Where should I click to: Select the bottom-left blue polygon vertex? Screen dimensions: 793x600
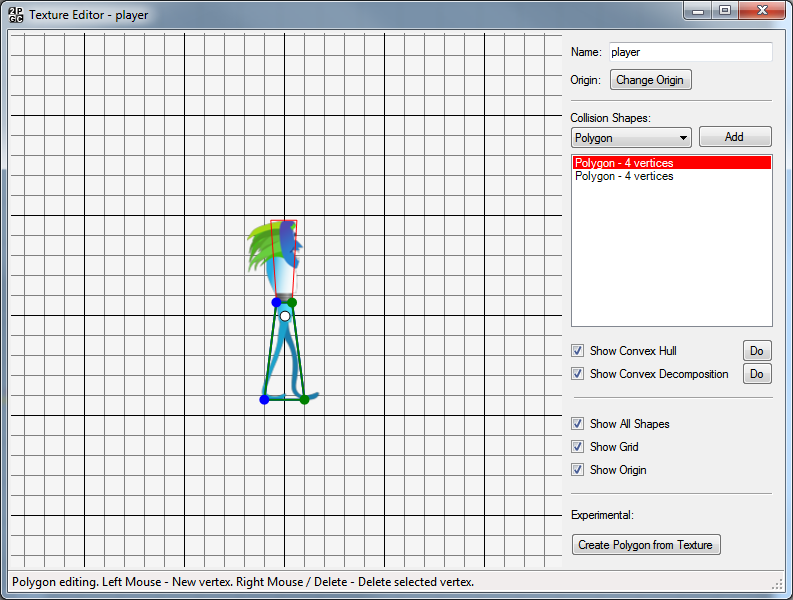[x=264, y=400]
